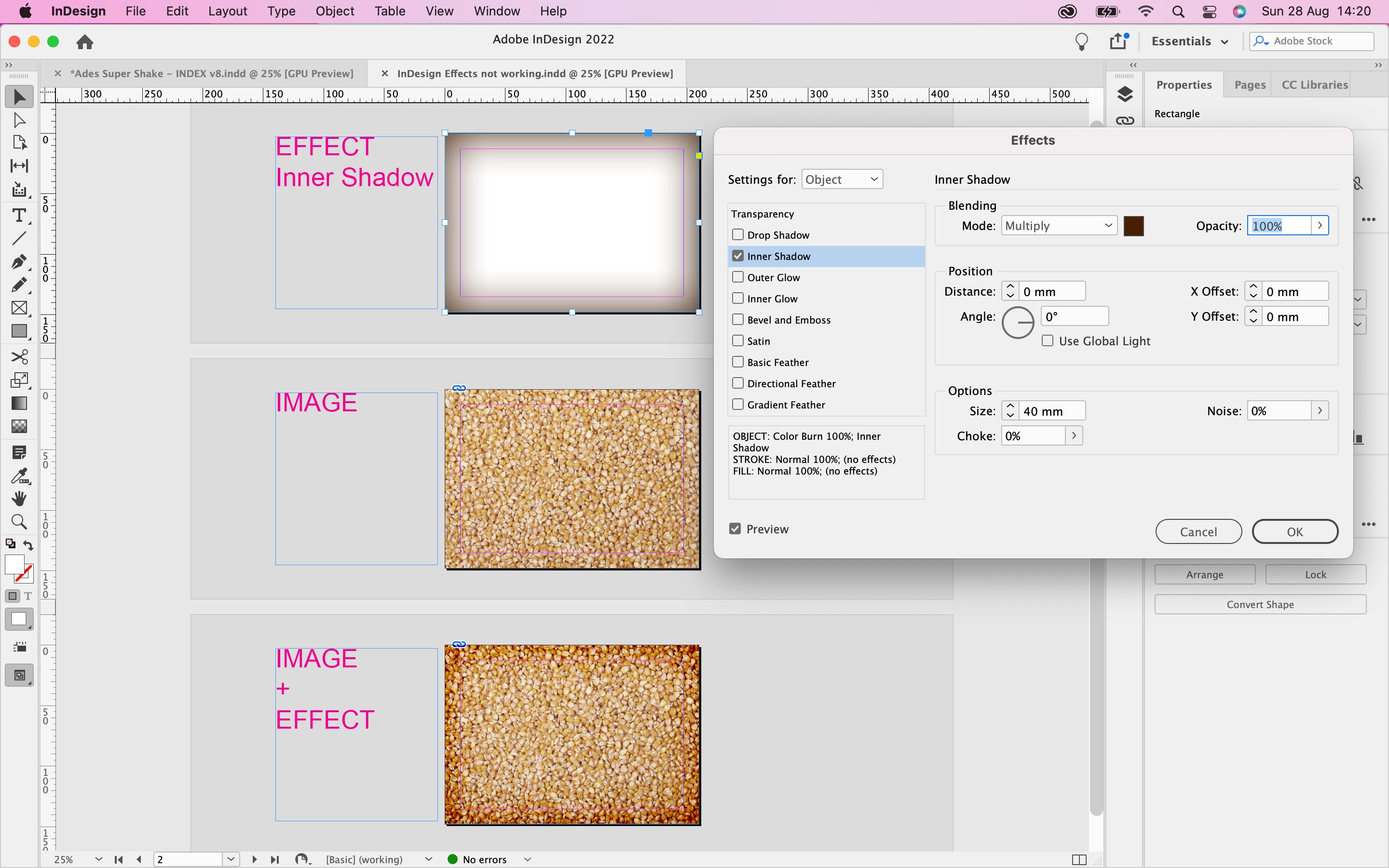
Task: Select the Type tool
Action: pos(19,215)
